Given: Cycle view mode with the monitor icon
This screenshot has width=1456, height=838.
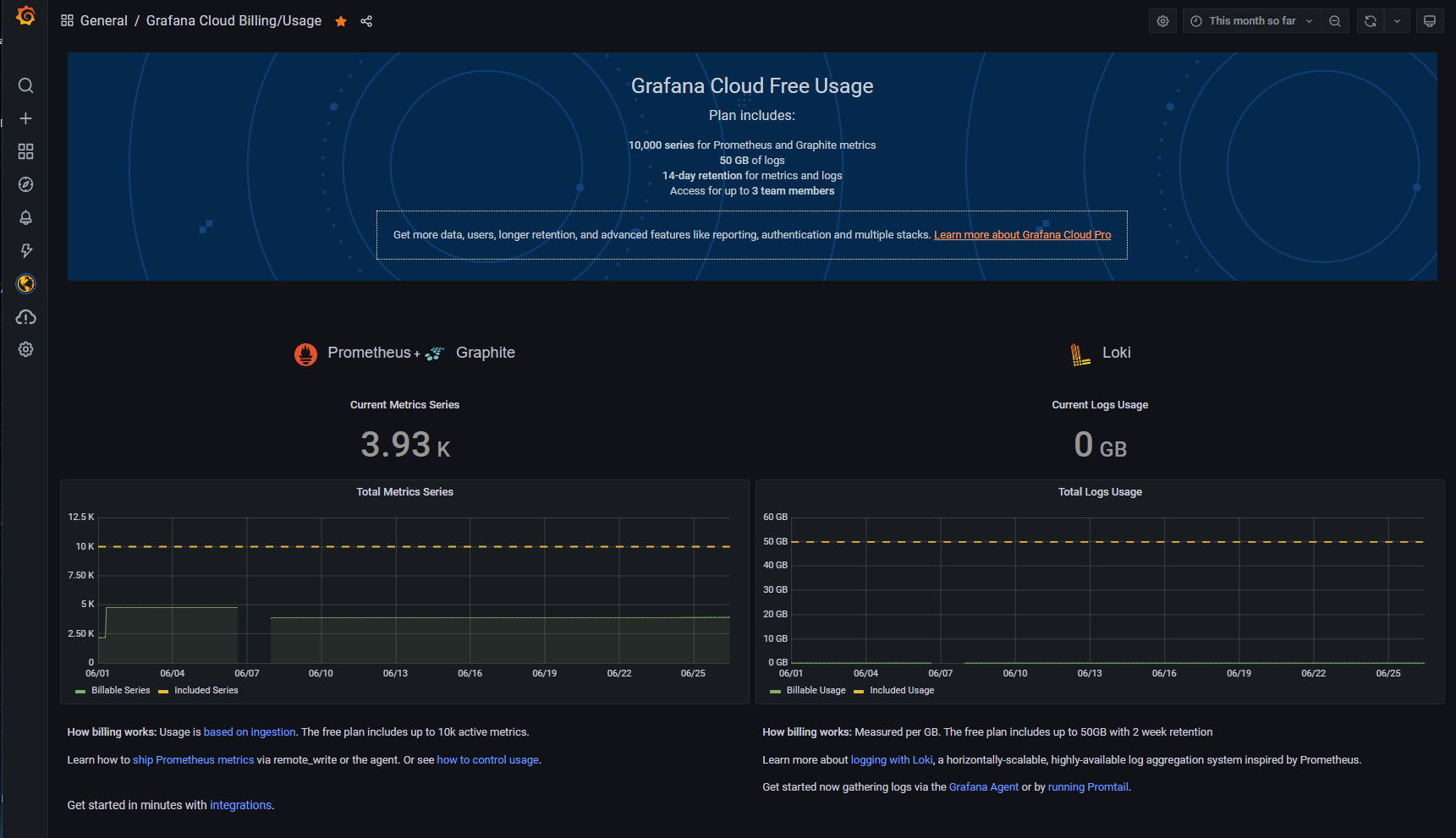Looking at the screenshot, I should point(1430,21).
